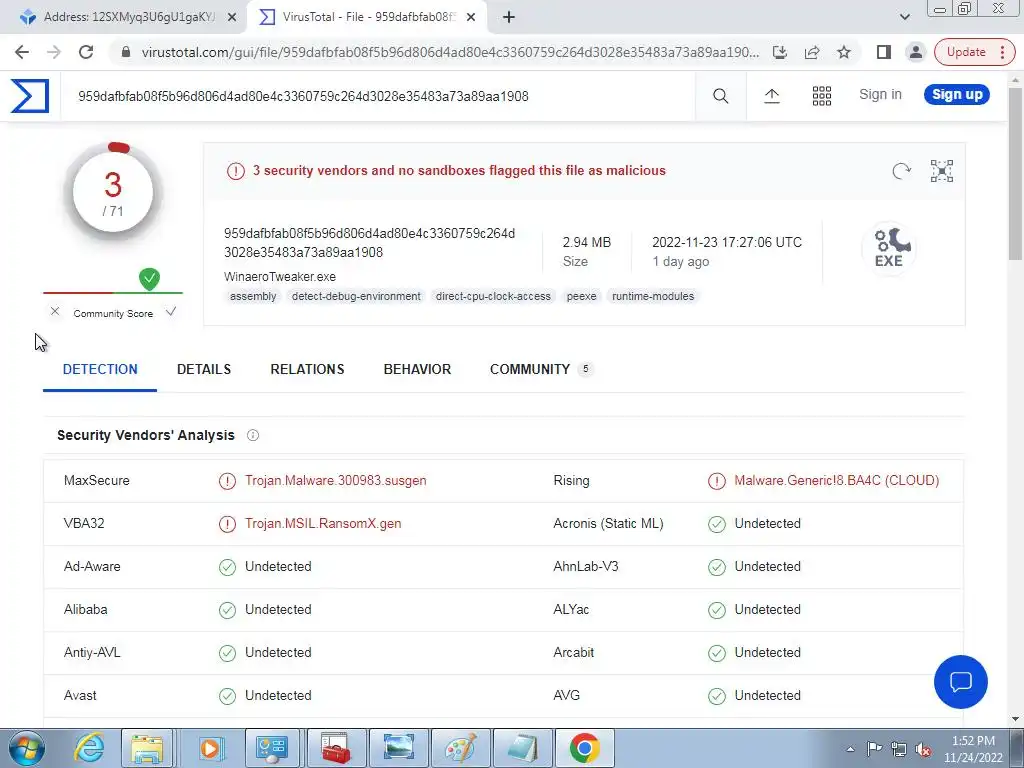
Task: Open the tab search dropdown arrow
Action: pos(904,17)
